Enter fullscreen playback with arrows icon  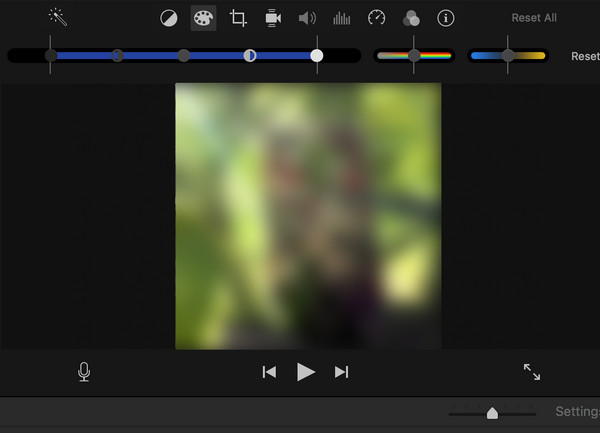pyautogui.click(x=532, y=372)
